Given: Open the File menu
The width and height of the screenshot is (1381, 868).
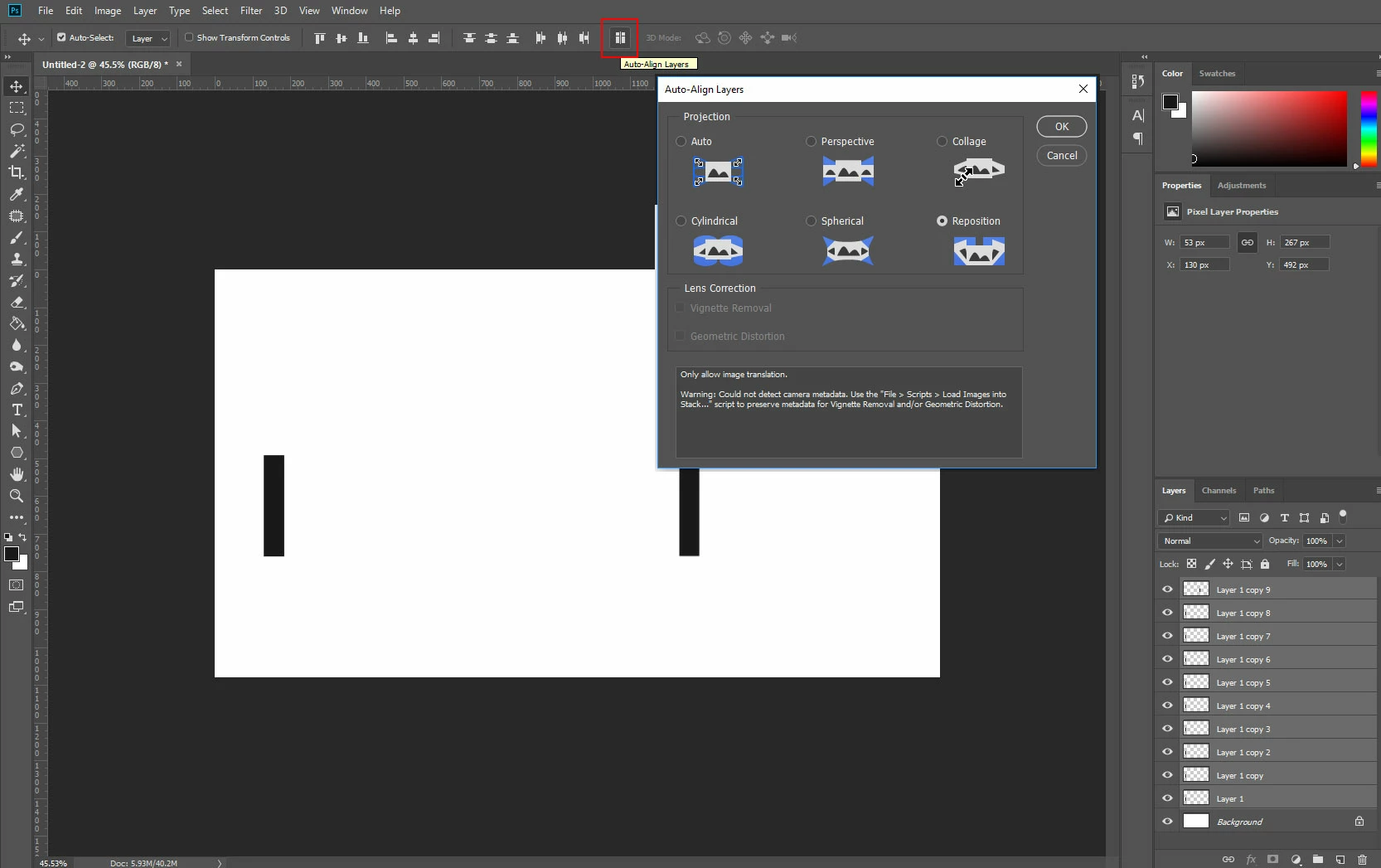Looking at the screenshot, I should pos(46,11).
